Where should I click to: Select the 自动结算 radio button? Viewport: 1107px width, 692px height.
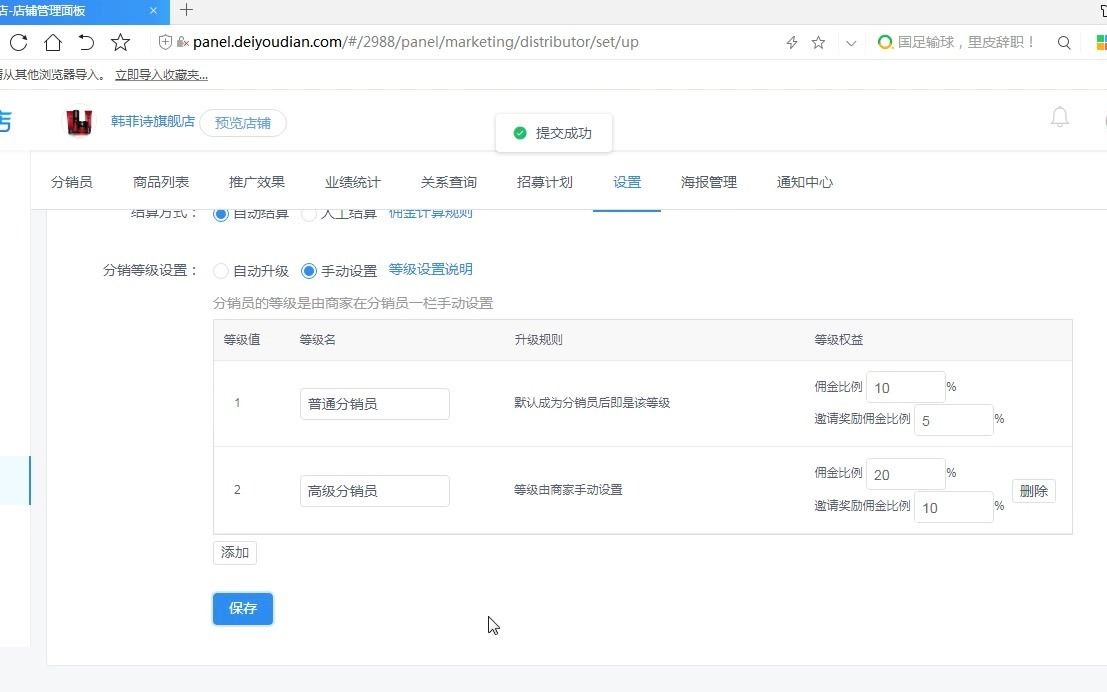(220, 213)
